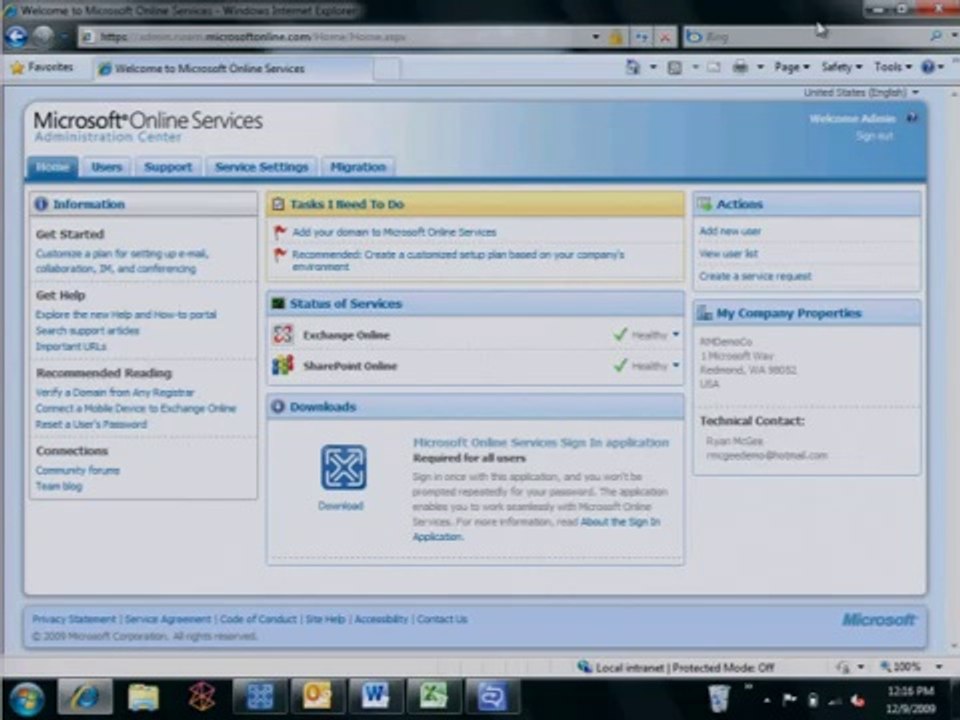The image size is (960, 720).
Task: Click the Stop loading X icon
Action: coord(665,37)
